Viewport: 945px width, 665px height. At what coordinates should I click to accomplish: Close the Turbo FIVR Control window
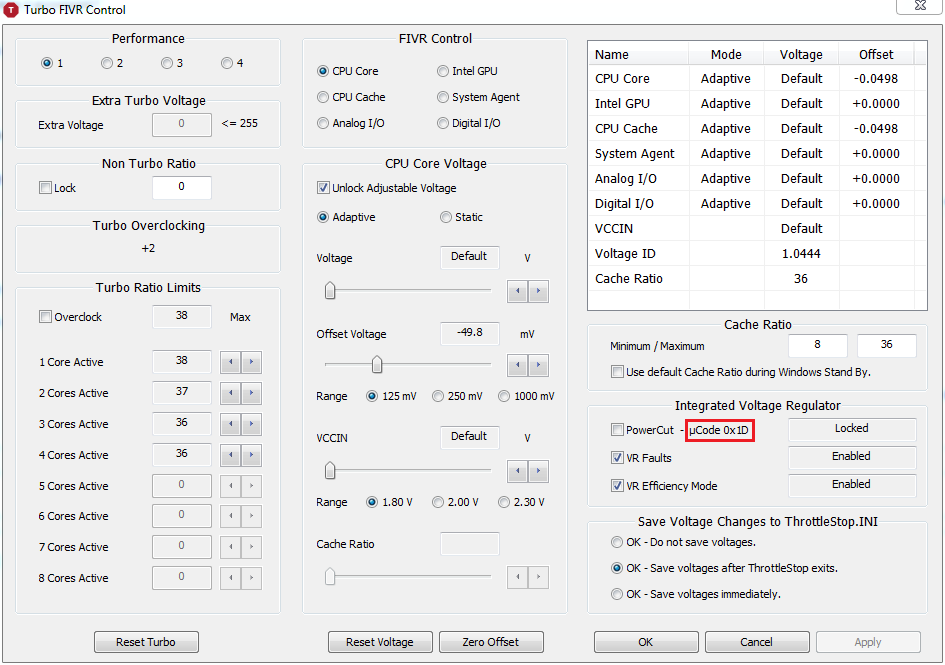click(920, 6)
